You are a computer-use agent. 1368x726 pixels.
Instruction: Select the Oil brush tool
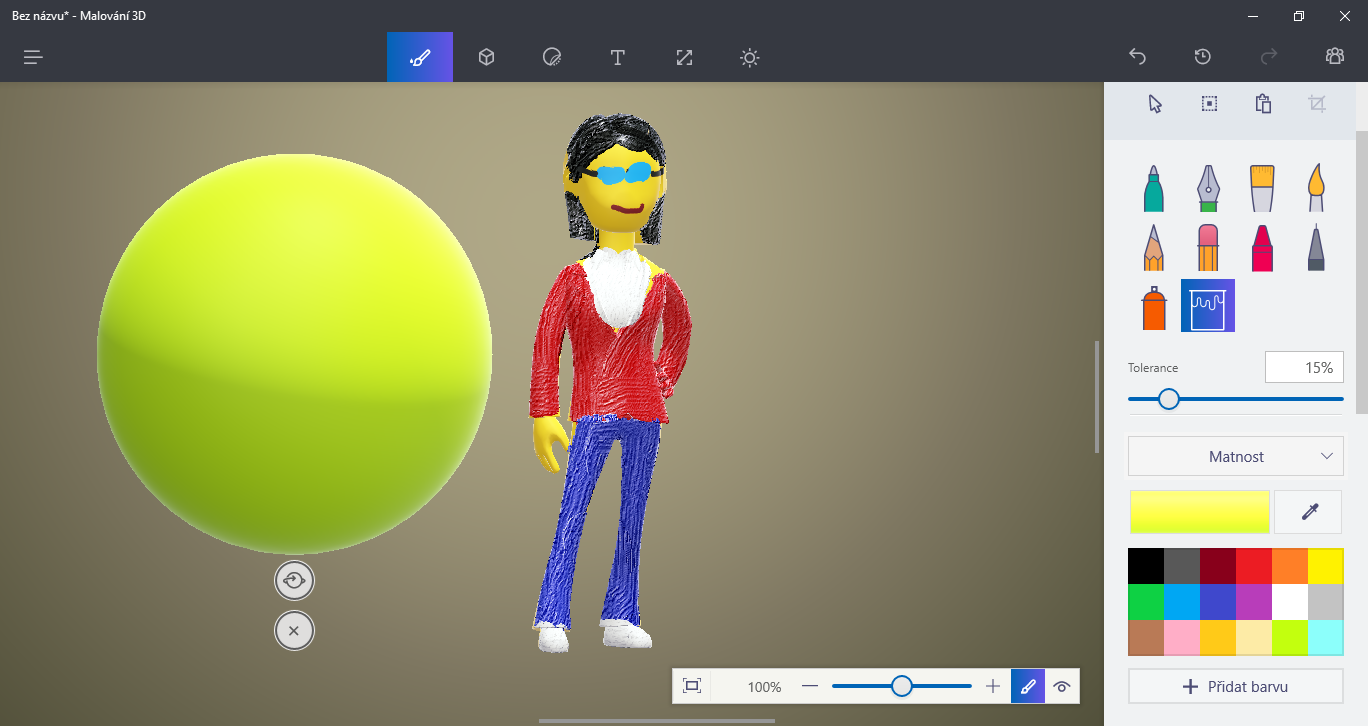1262,188
